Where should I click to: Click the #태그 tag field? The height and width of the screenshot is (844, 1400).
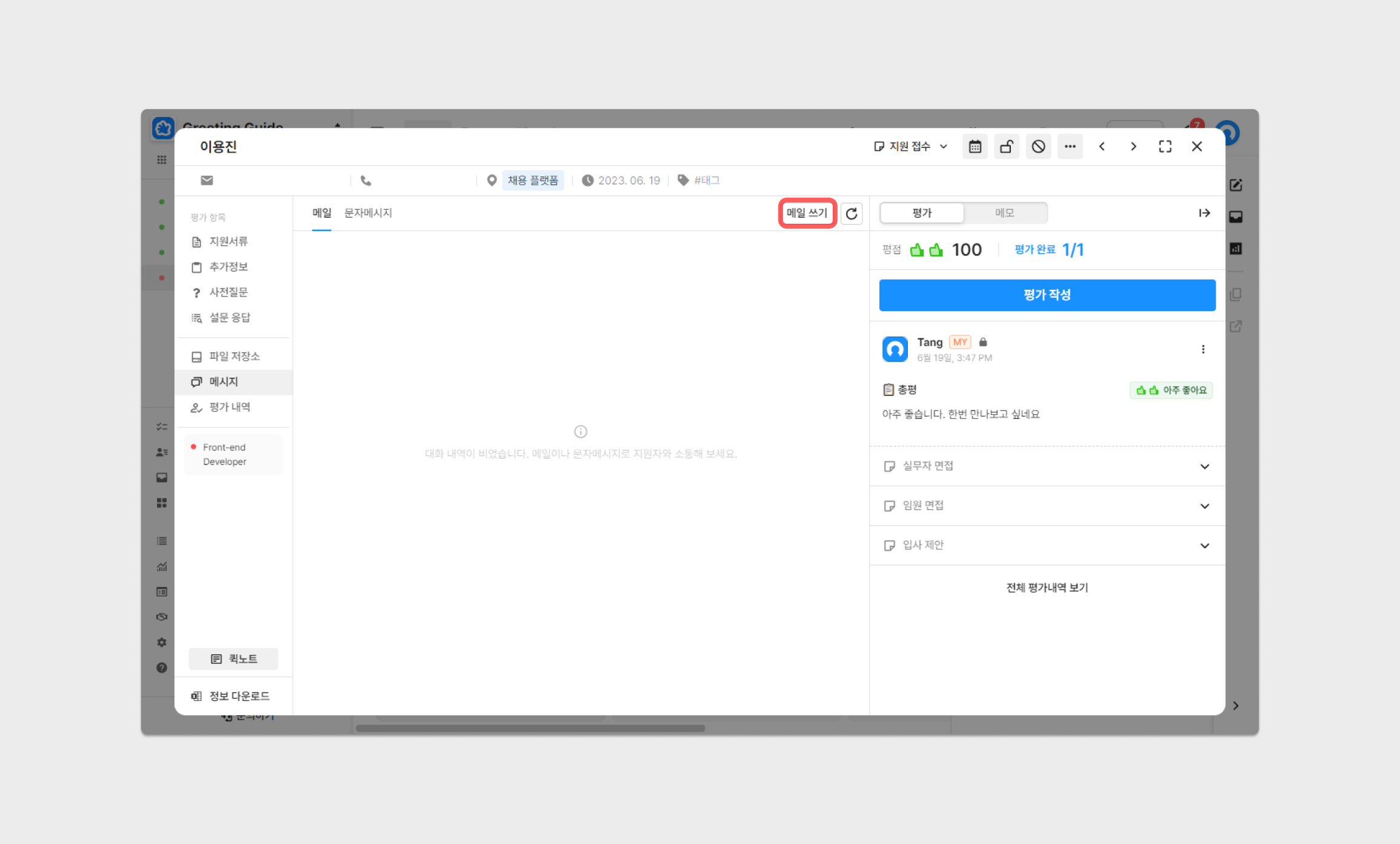[x=706, y=181]
